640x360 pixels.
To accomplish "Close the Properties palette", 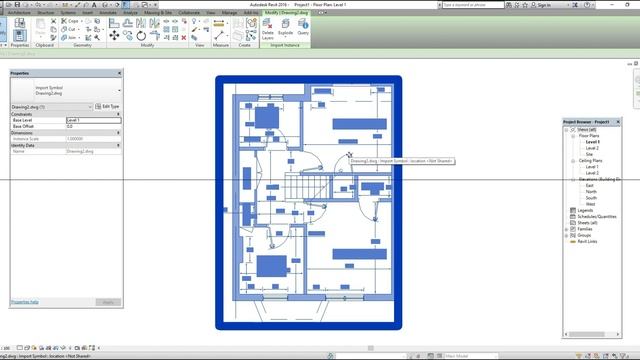I will [119, 73].
